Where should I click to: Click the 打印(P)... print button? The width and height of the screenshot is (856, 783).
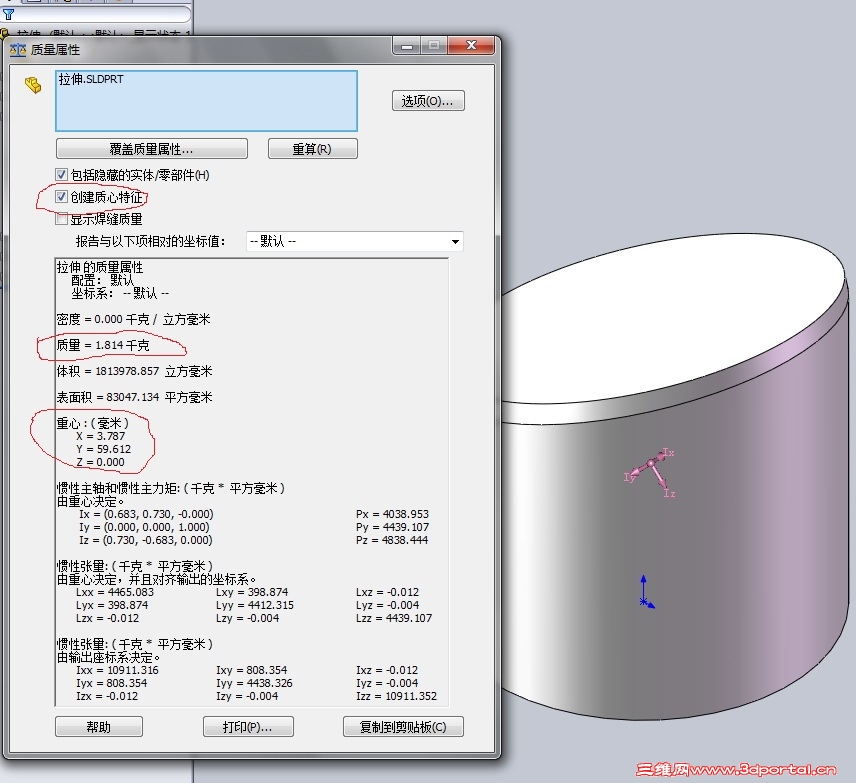248,727
